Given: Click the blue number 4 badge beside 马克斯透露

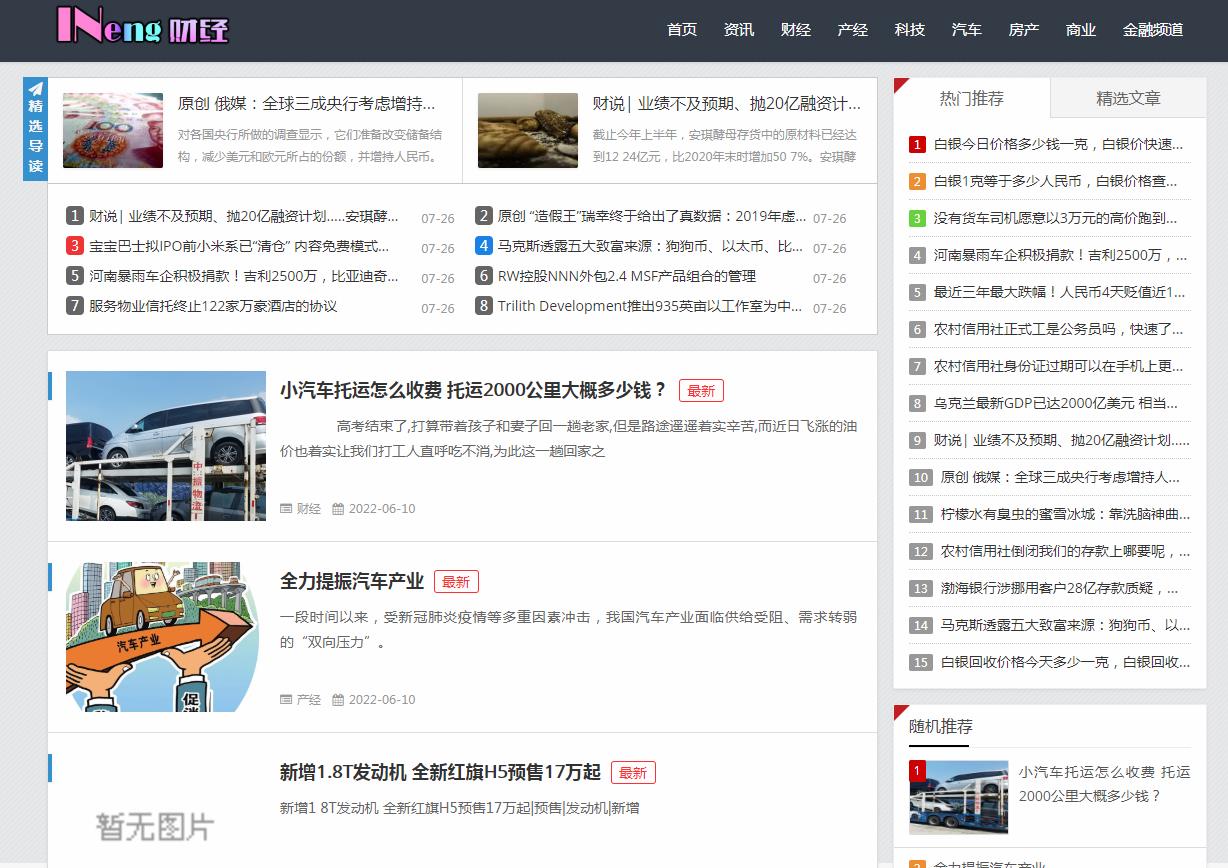Looking at the screenshot, I should point(483,246).
